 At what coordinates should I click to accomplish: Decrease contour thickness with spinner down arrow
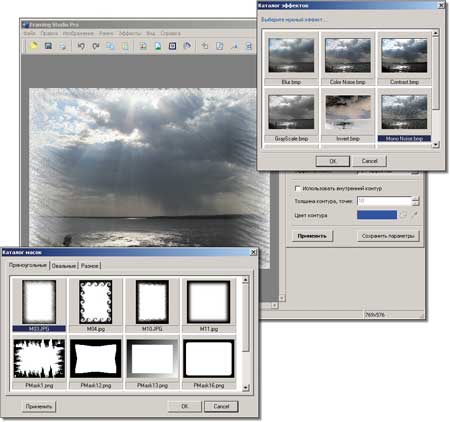415,203
